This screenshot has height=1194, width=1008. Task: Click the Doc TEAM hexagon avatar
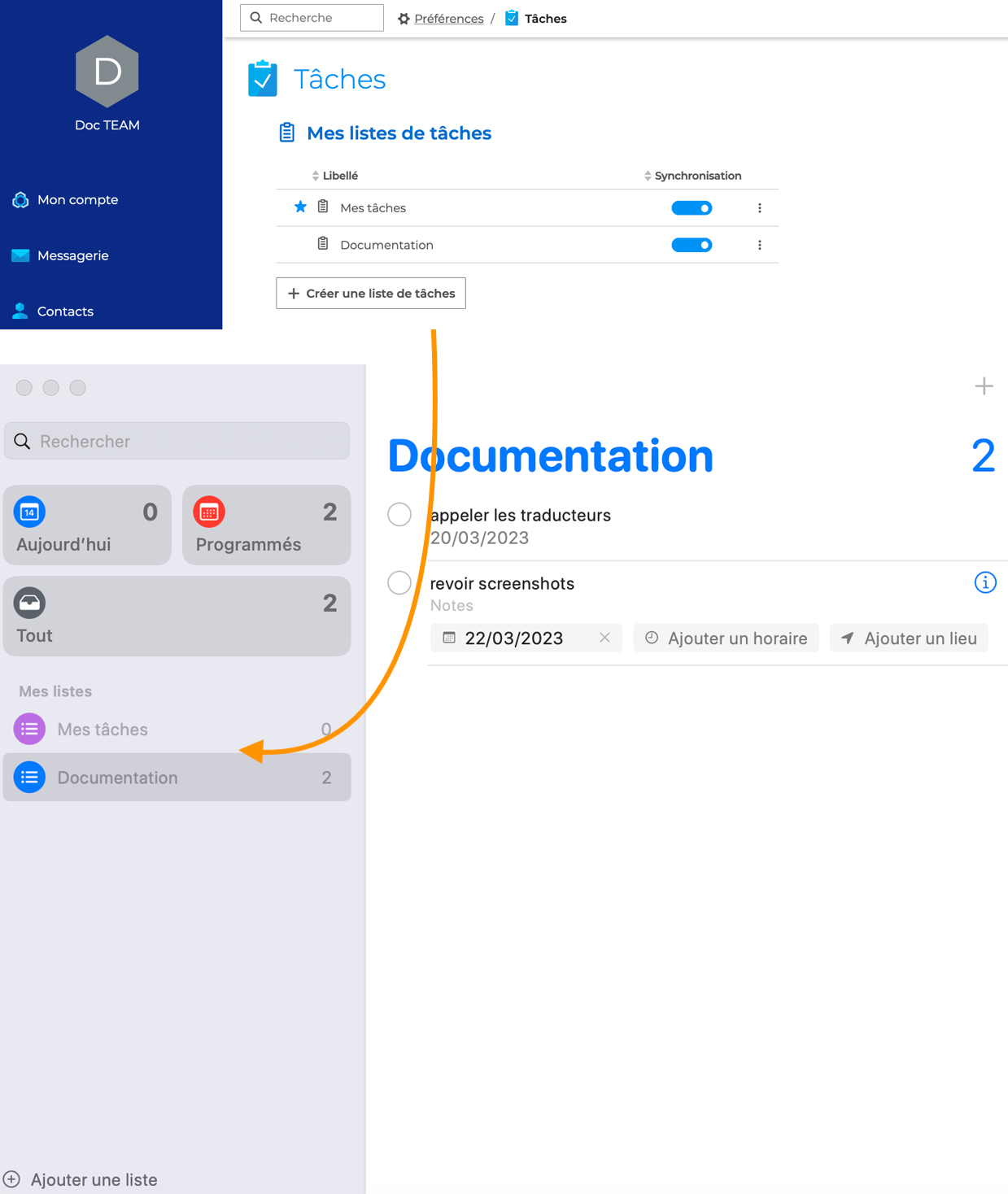click(107, 72)
